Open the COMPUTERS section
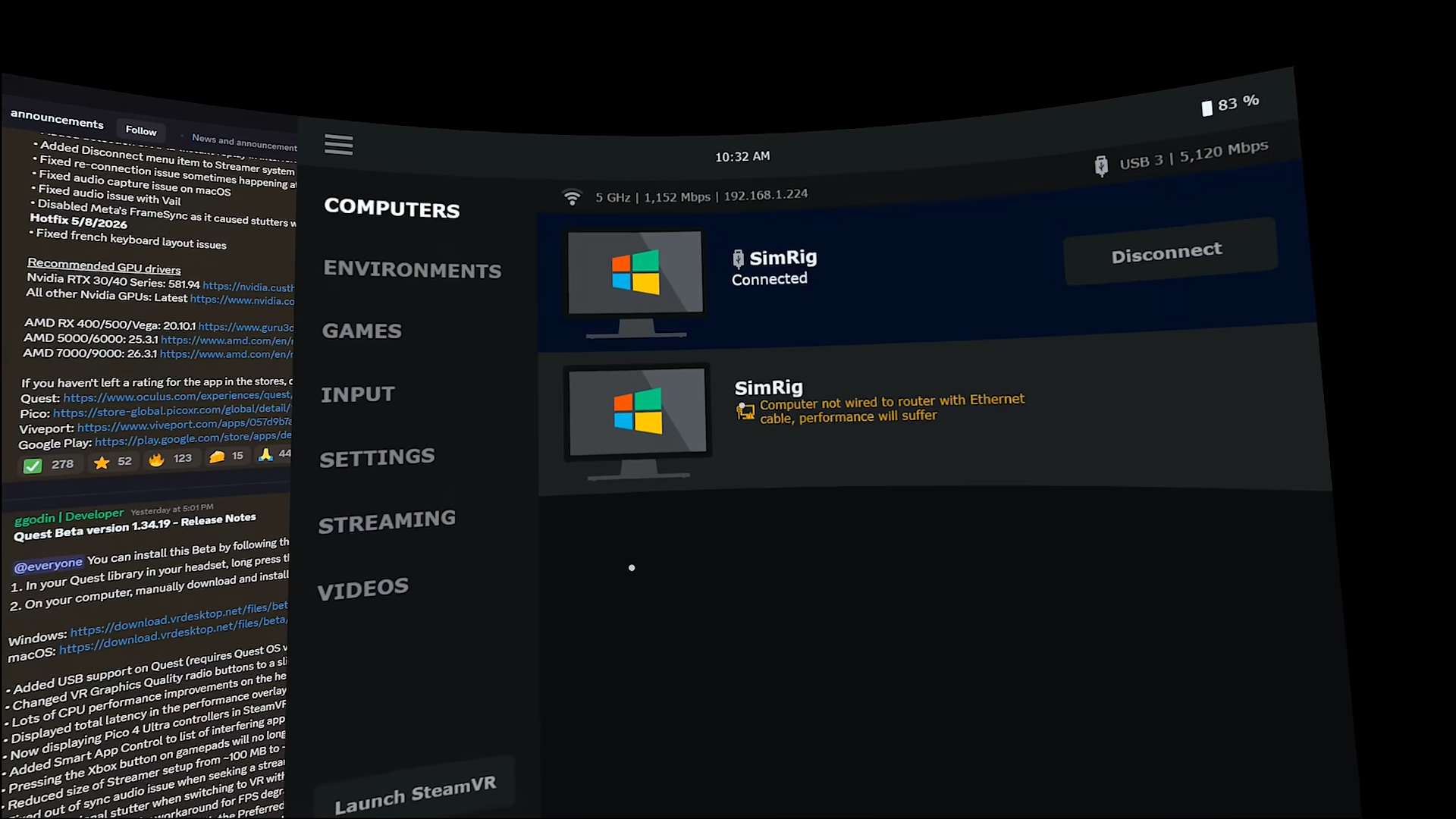This screenshot has width=1456, height=819. click(391, 208)
